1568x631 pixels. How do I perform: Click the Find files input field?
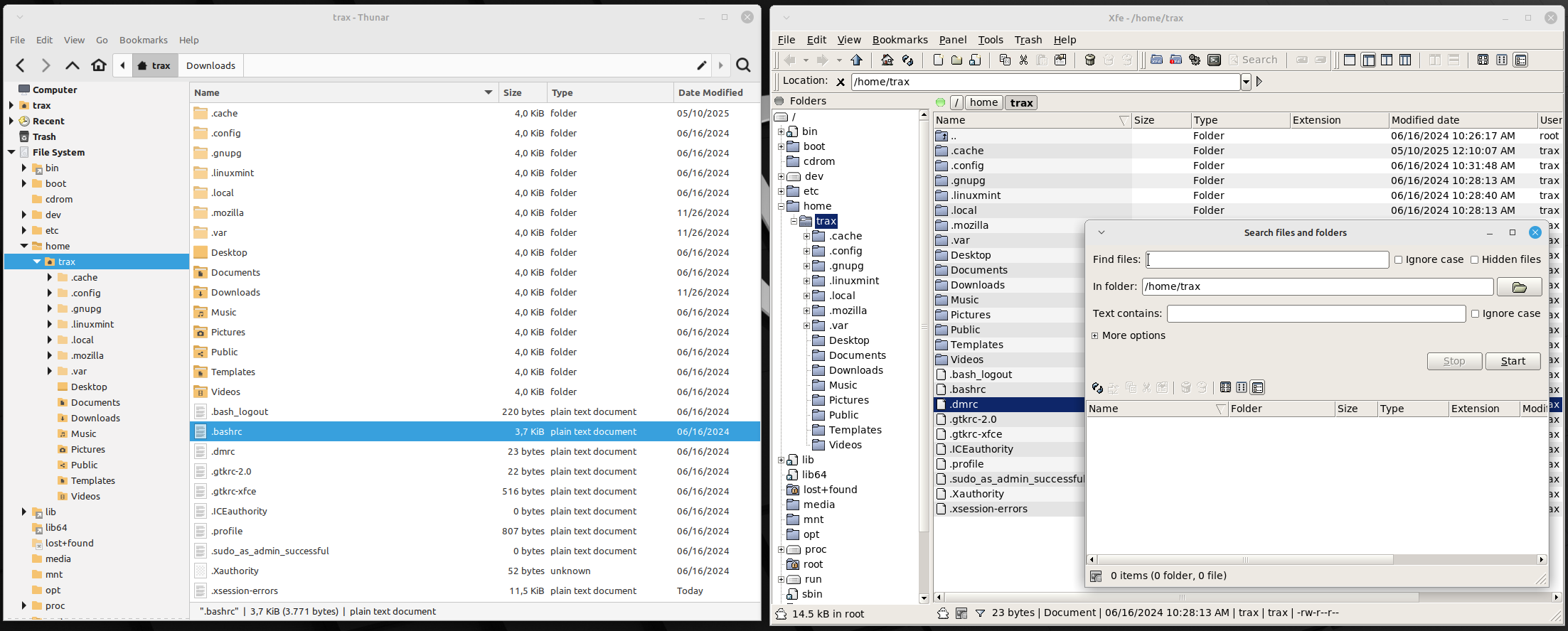coord(1266,260)
